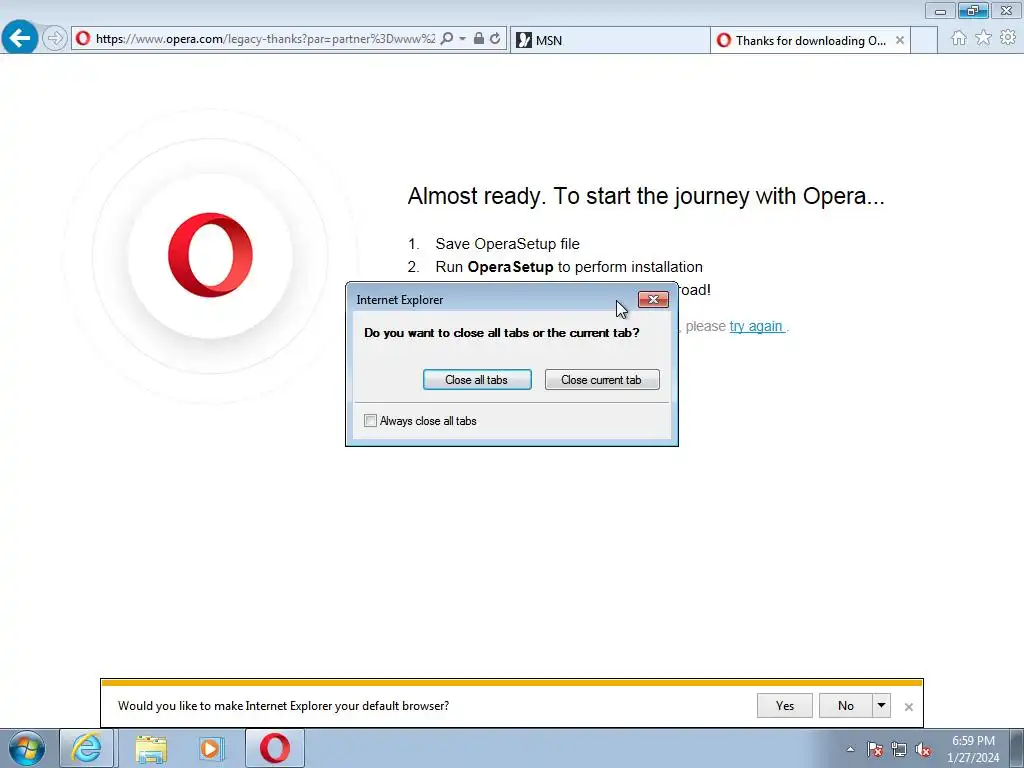This screenshot has height=768, width=1024.
Task: Click the Close current tab button
Action: (x=601, y=379)
